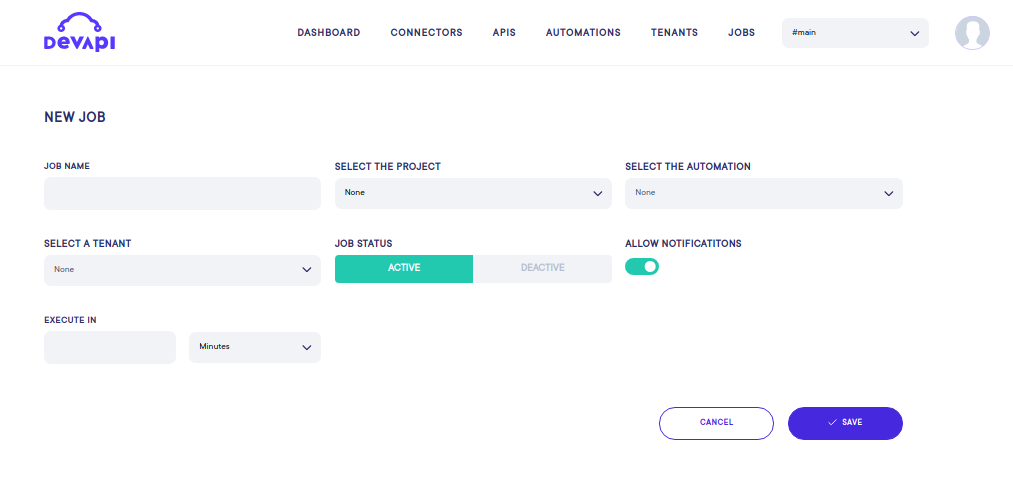Open the Select the Project dropdown
Viewport: 1013px width, 482px height.
(473, 193)
